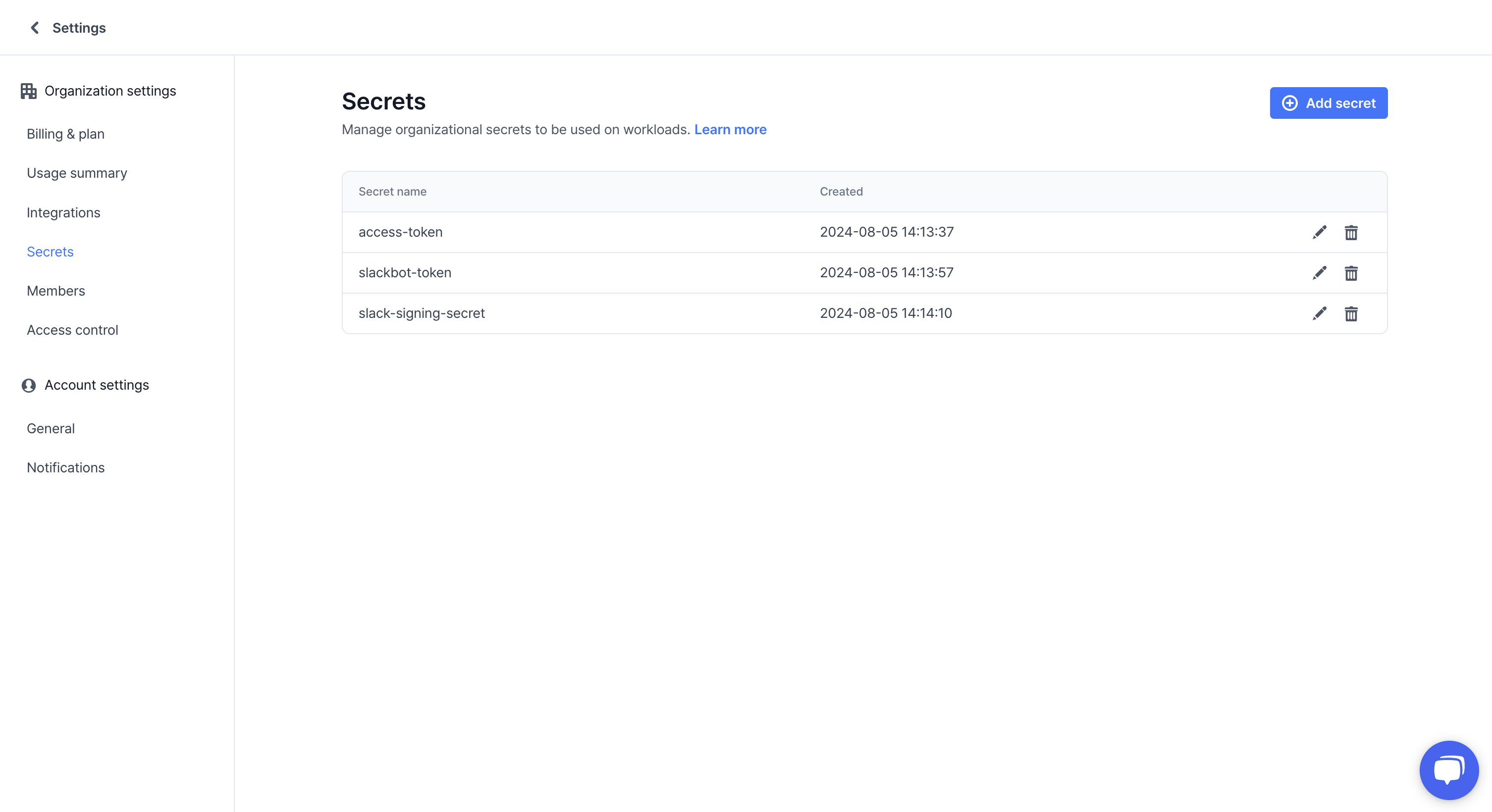The image size is (1492, 812).
Task: Select the Secrets sidebar item
Action: [x=50, y=252]
